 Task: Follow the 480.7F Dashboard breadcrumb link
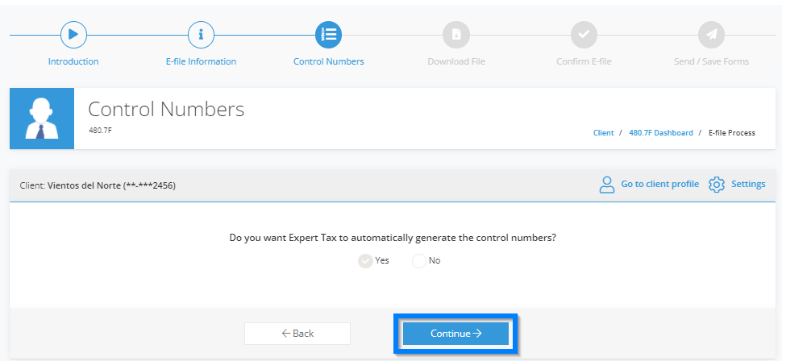click(x=661, y=133)
